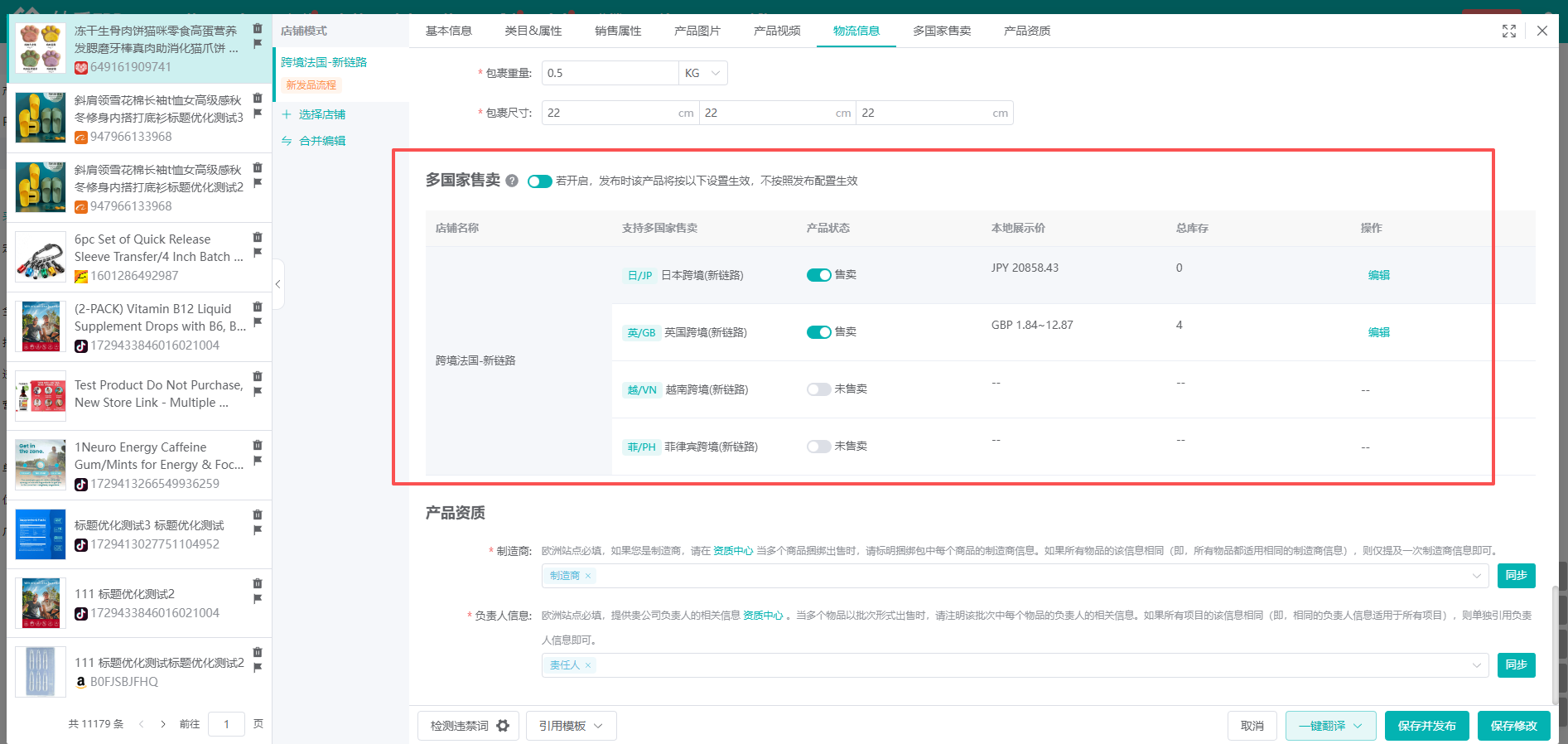
Task: Delete the Test Product Do Not Purchase item
Action: (258, 376)
